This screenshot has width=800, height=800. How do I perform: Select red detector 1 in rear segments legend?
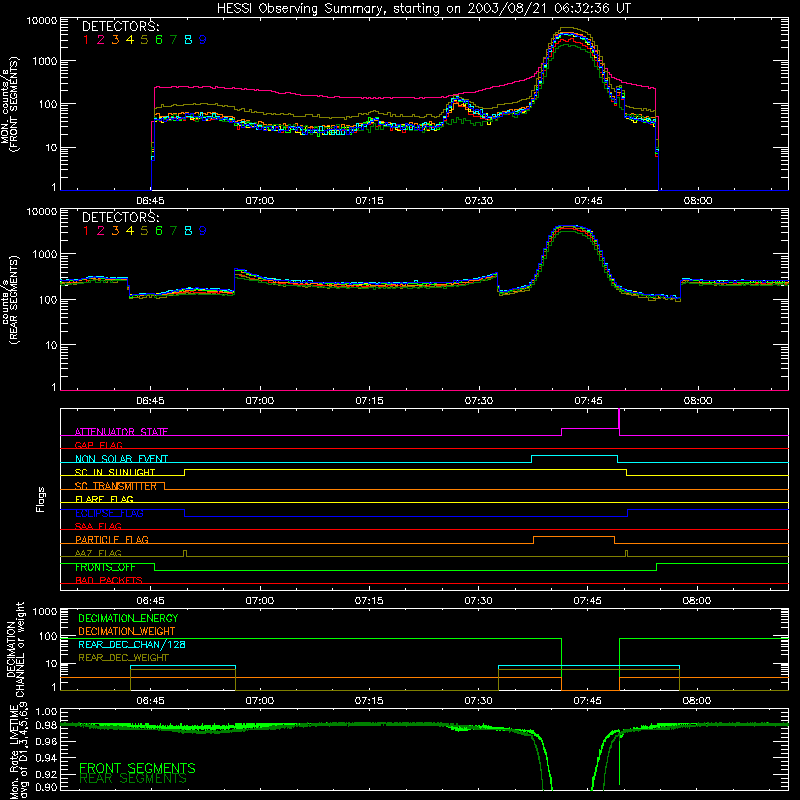pyautogui.click(x=86, y=231)
